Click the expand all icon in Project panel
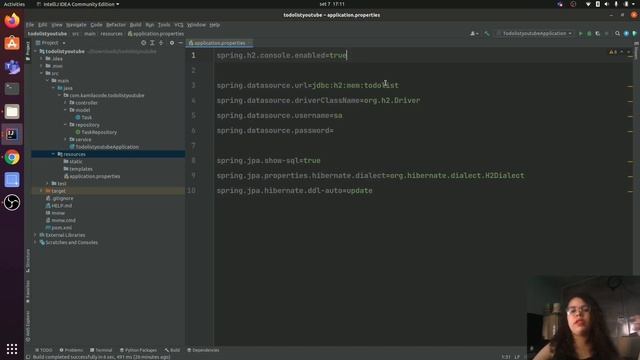The height and width of the screenshot is (360, 640). (152, 42)
